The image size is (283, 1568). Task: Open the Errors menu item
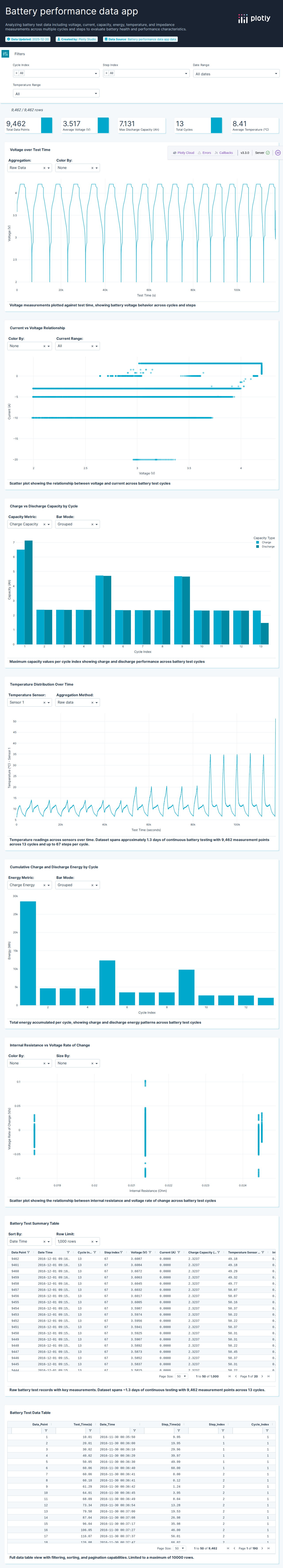(x=205, y=153)
